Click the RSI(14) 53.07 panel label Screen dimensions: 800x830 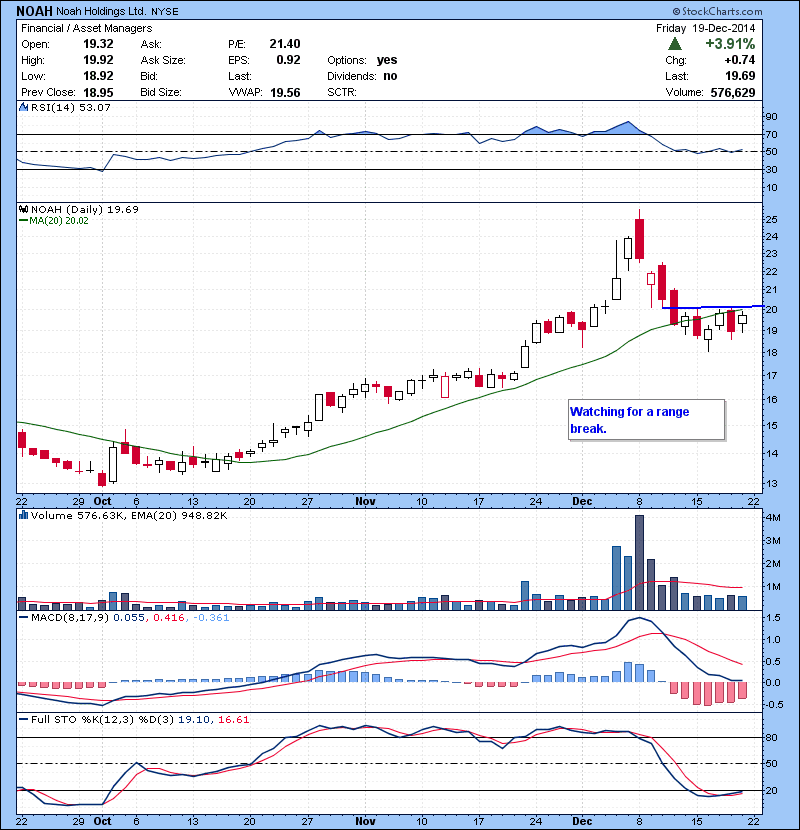tap(71, 107)
